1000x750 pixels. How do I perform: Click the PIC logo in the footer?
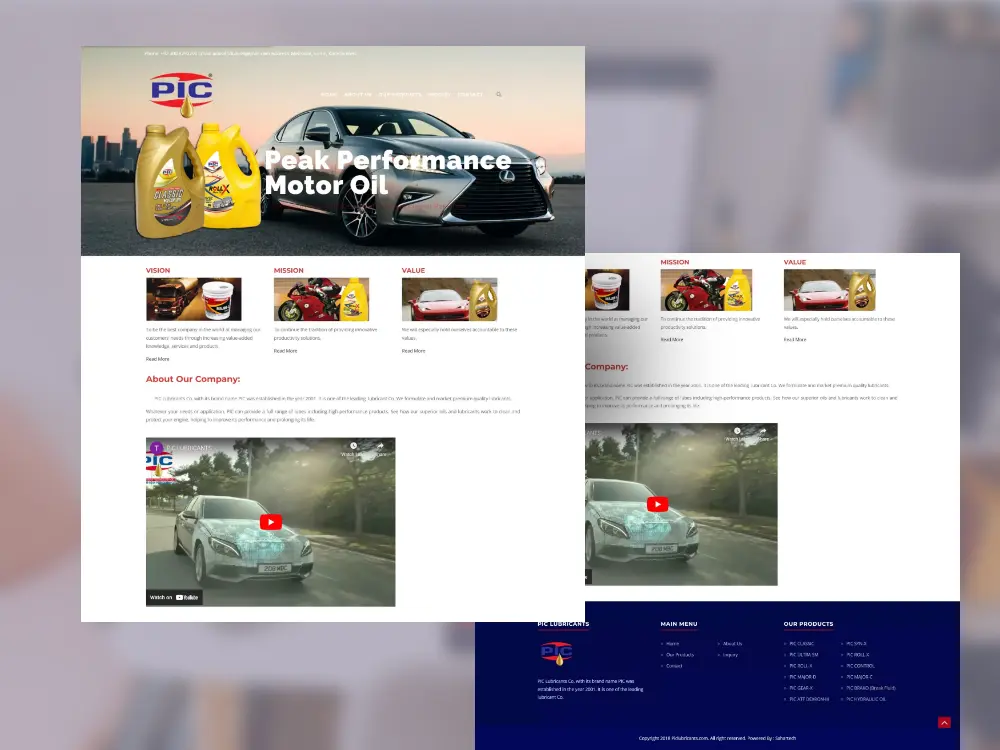[557, 654]
